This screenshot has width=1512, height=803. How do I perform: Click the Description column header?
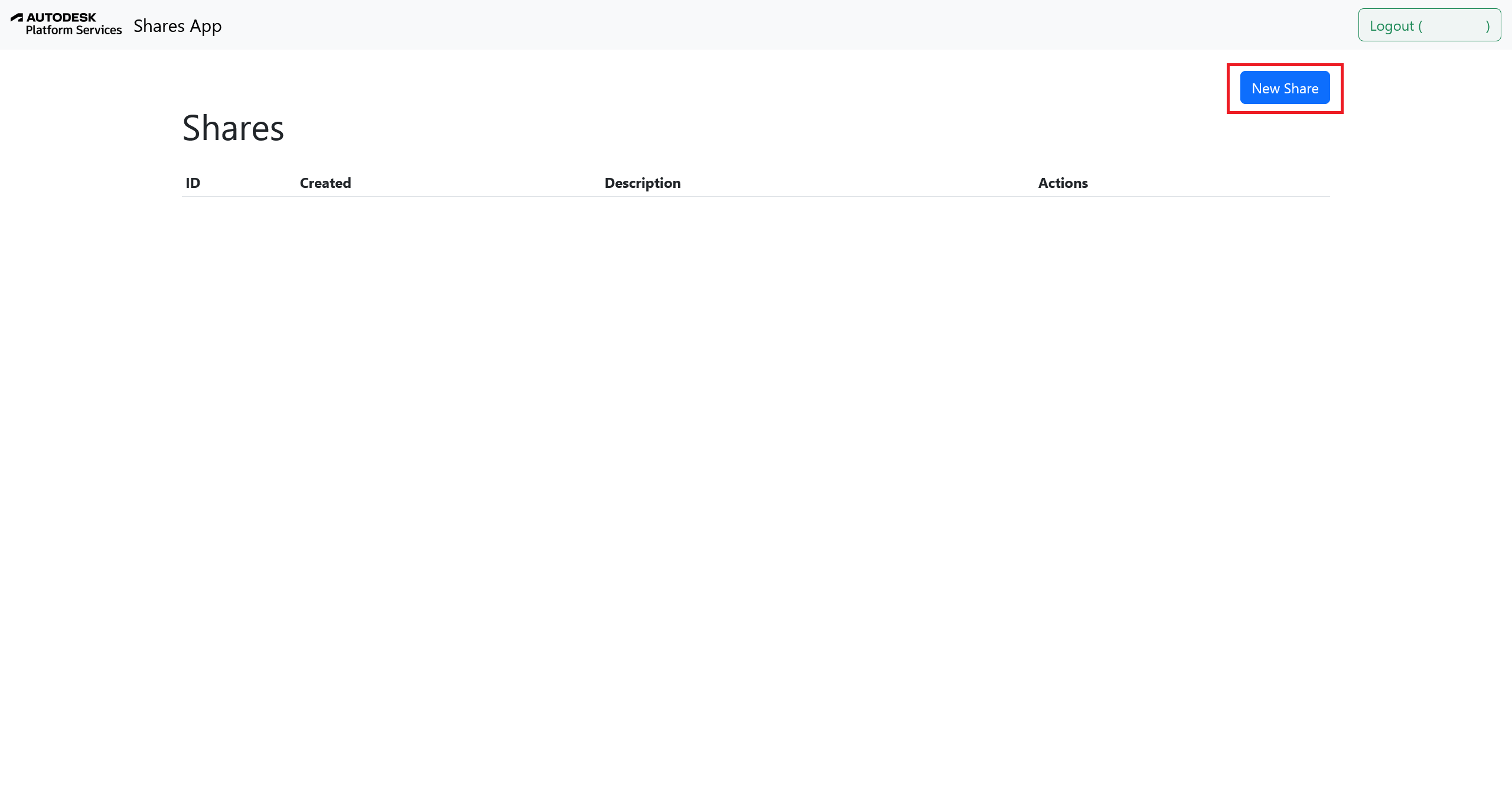click(x=643, y=183)
